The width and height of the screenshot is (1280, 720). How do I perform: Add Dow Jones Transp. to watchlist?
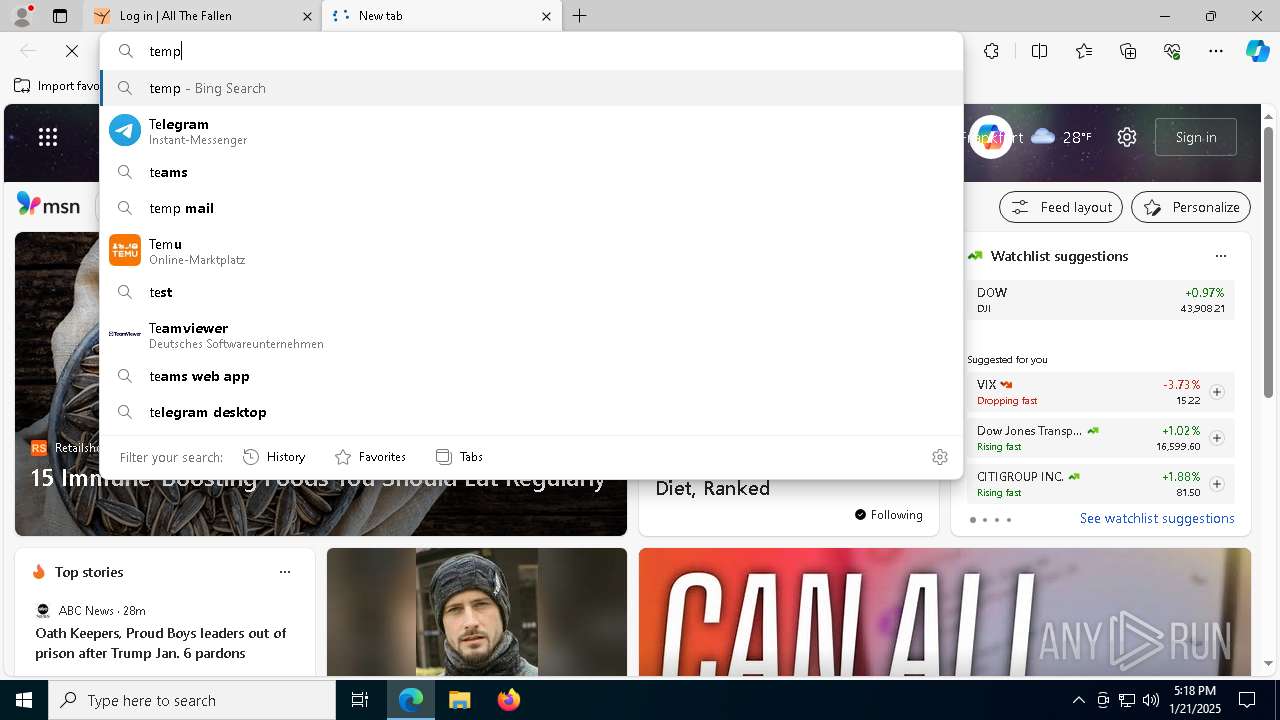[1217, 438]
